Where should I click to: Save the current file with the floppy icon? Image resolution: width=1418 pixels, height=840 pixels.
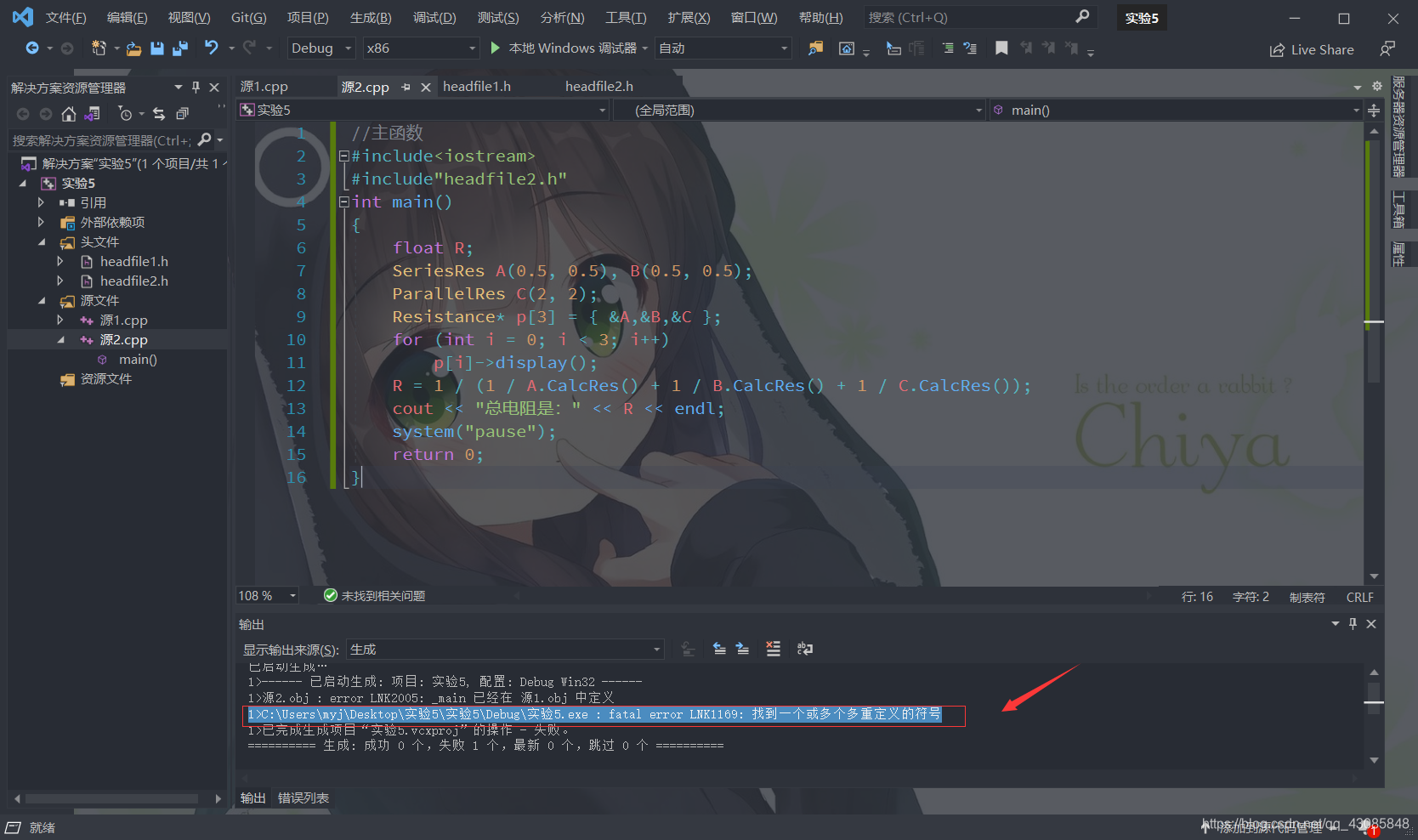click(x=157, y=48)
